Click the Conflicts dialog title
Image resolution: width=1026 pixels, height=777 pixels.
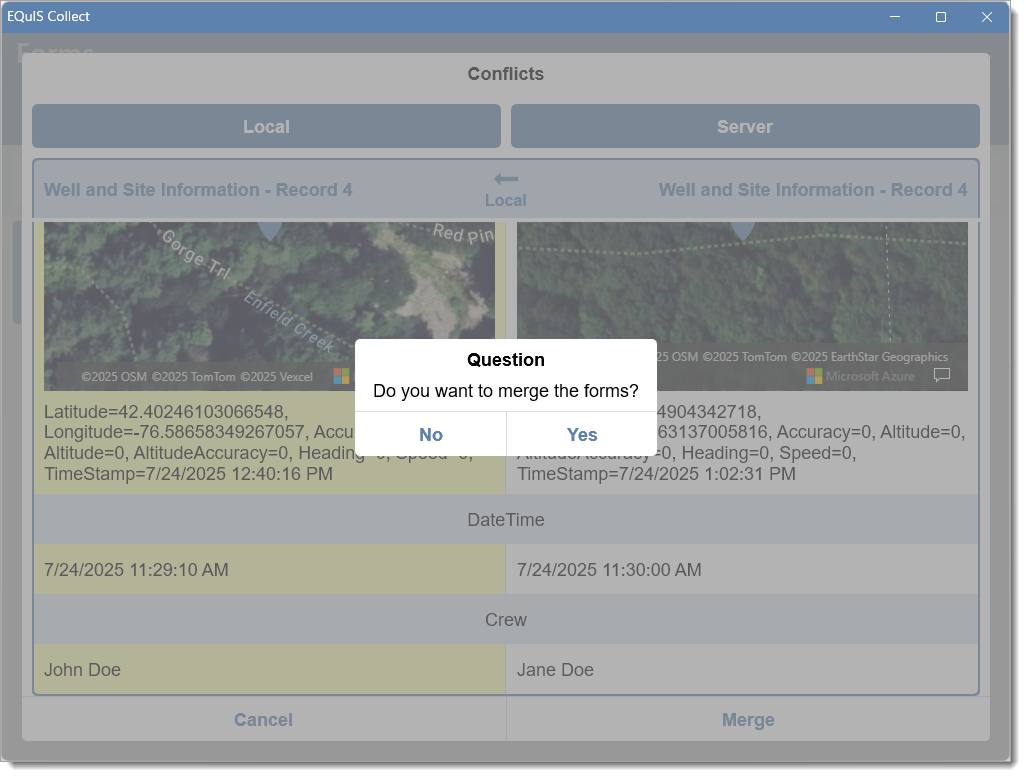[506, 74]
